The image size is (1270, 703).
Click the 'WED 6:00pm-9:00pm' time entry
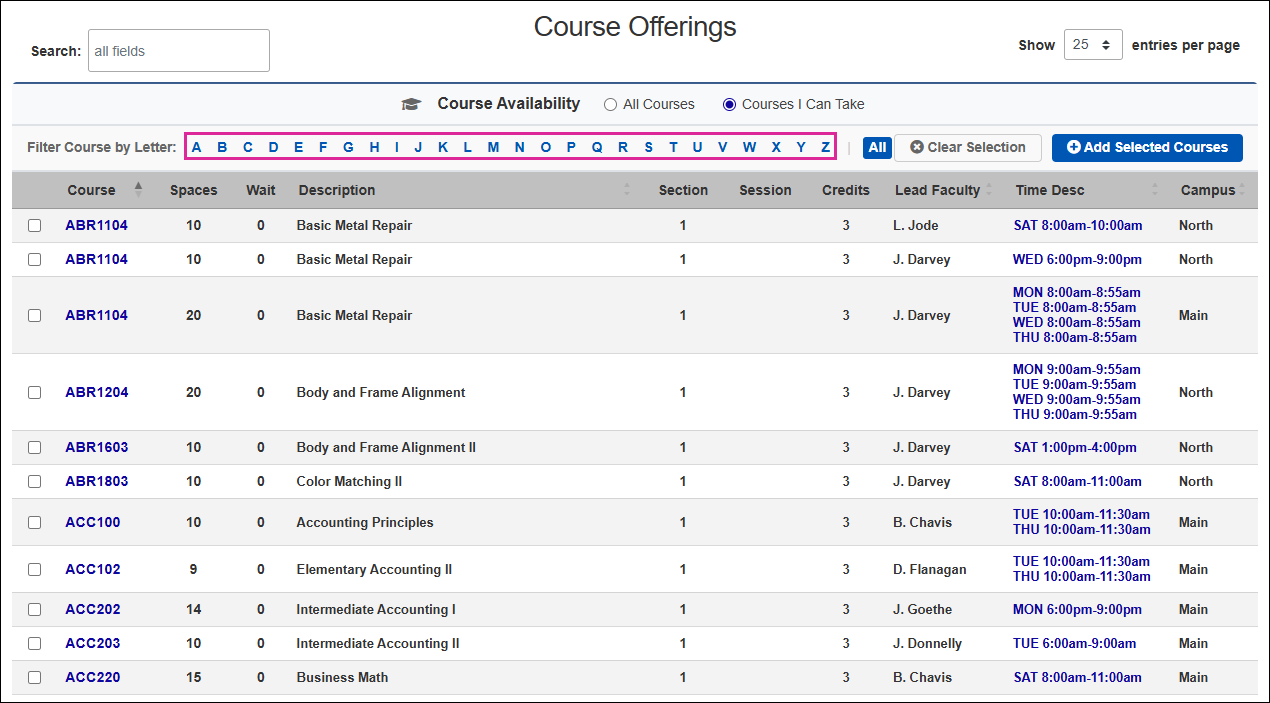pos(1077,259)
